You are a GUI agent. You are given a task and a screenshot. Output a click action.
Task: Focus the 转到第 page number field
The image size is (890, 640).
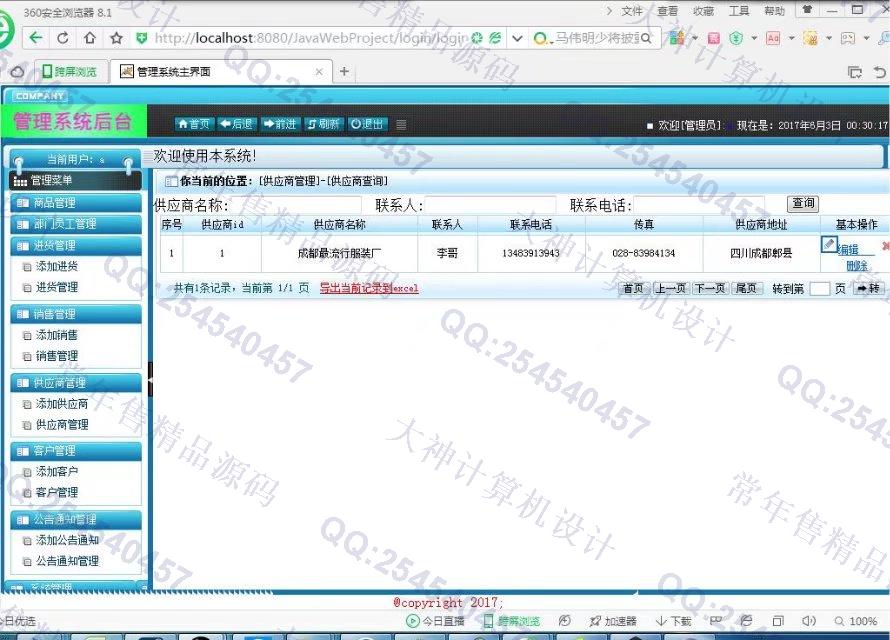(x=820, y=289)
